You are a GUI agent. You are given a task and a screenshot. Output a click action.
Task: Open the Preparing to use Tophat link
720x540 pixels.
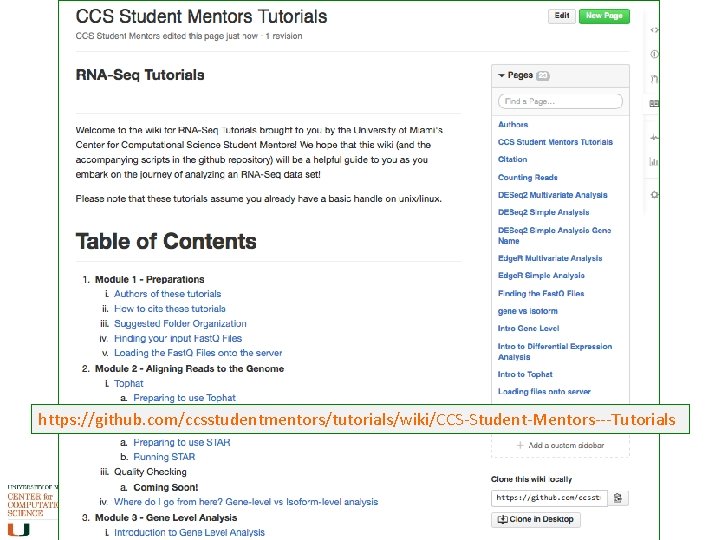pos(184,398)
